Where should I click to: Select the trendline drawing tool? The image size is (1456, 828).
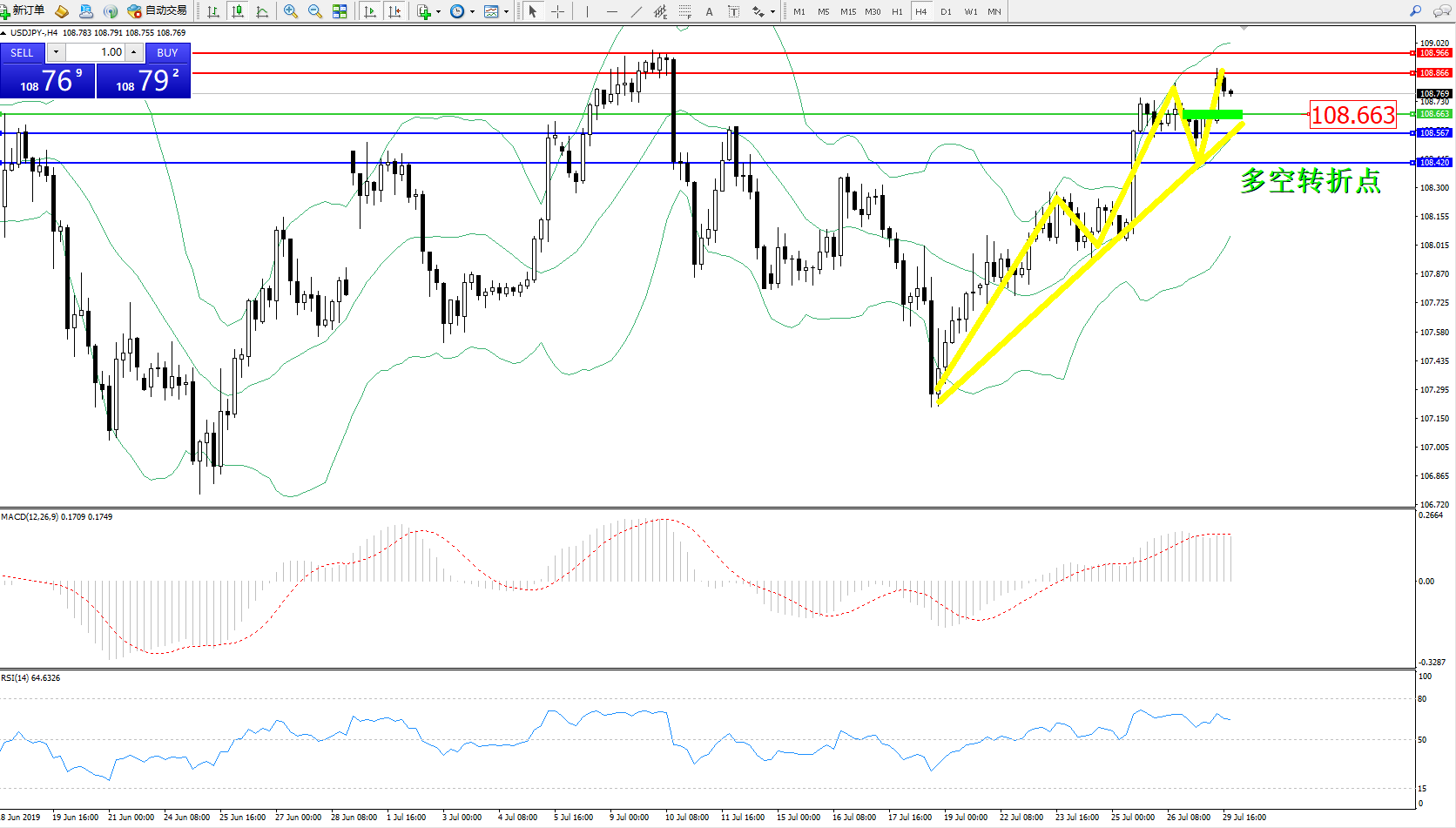pos(637,11)
